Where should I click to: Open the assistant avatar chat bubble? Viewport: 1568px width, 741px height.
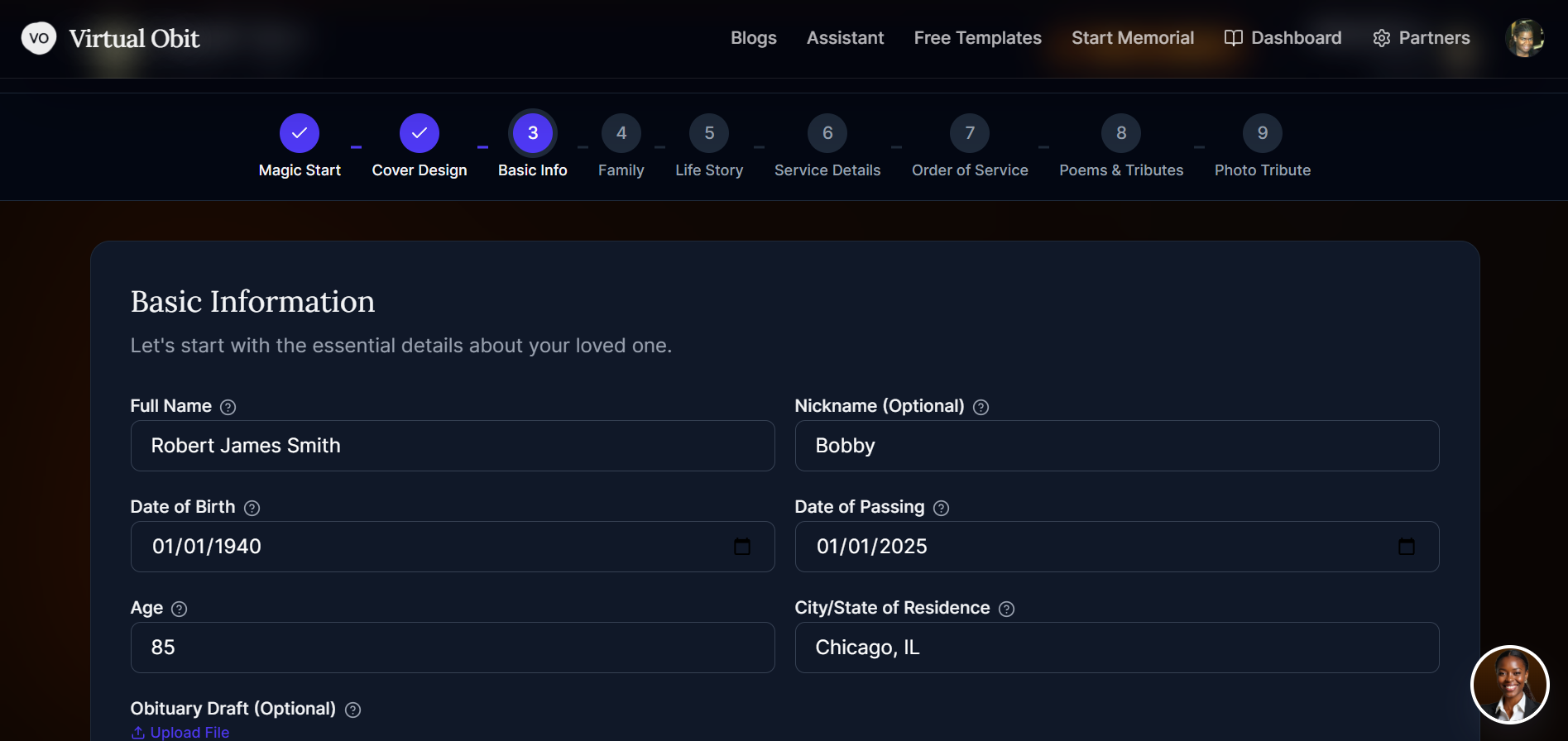(1509, 685)
